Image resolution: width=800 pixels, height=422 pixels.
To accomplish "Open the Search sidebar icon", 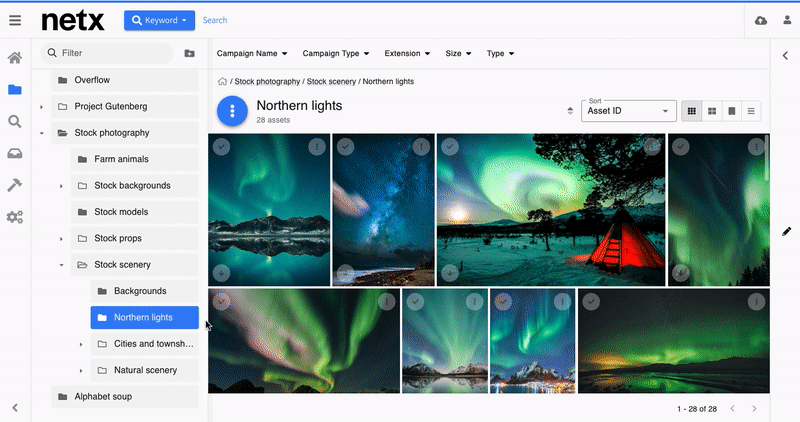I will tap(15, 121).
